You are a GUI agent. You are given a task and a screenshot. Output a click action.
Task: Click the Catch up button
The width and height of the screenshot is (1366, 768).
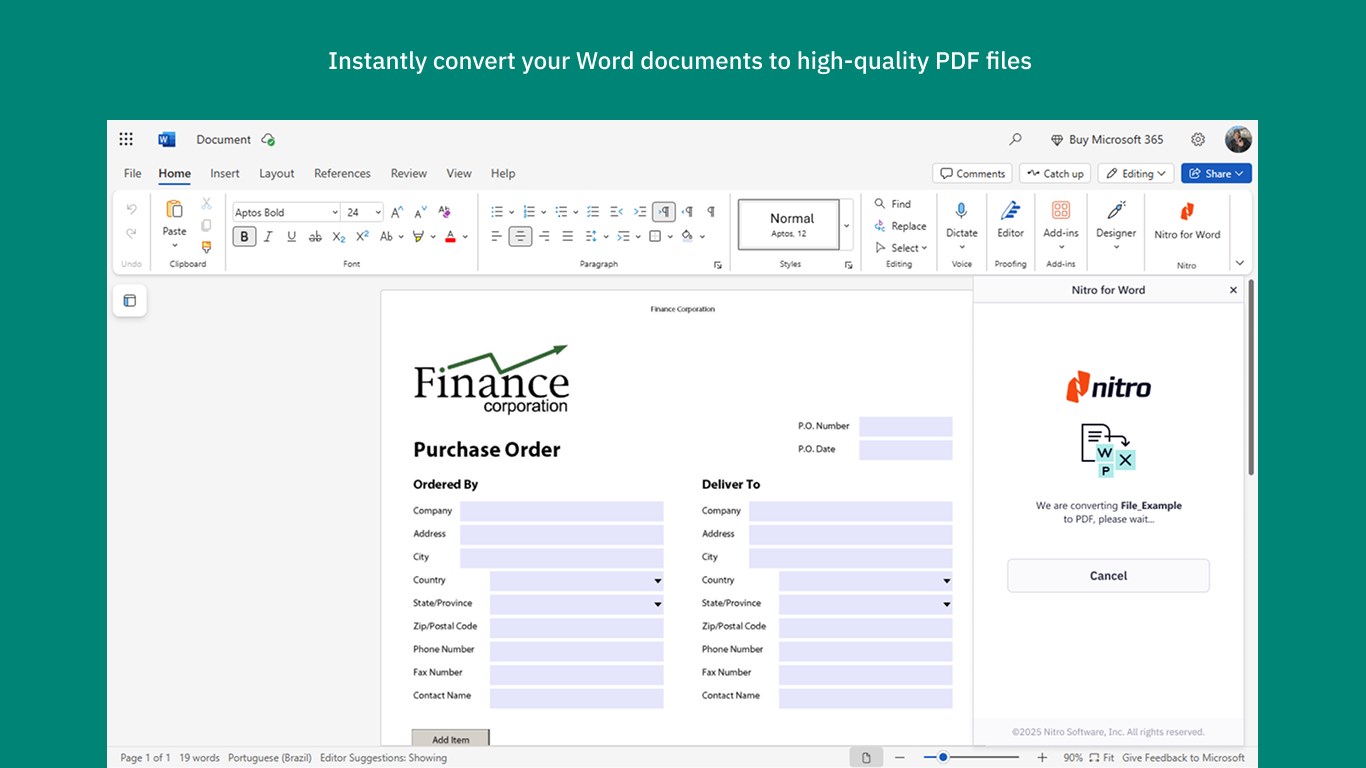coord(1055,174)
